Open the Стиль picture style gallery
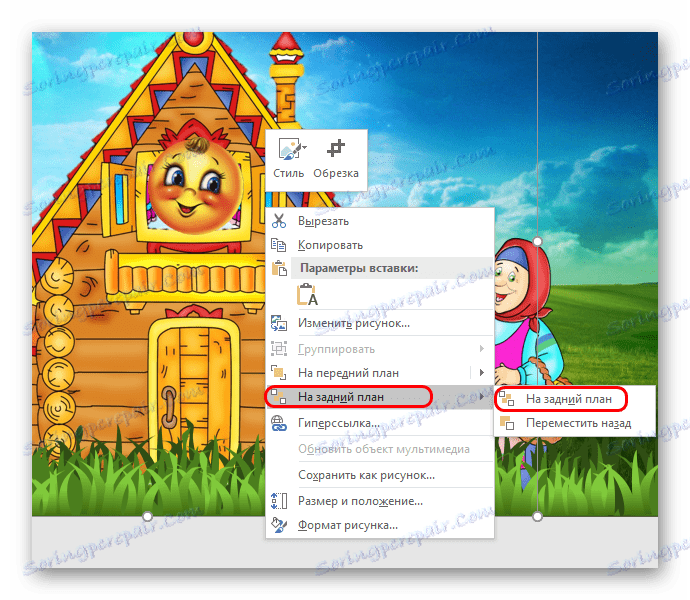This screenshot has height=600, width=690. tap(289, 158)
